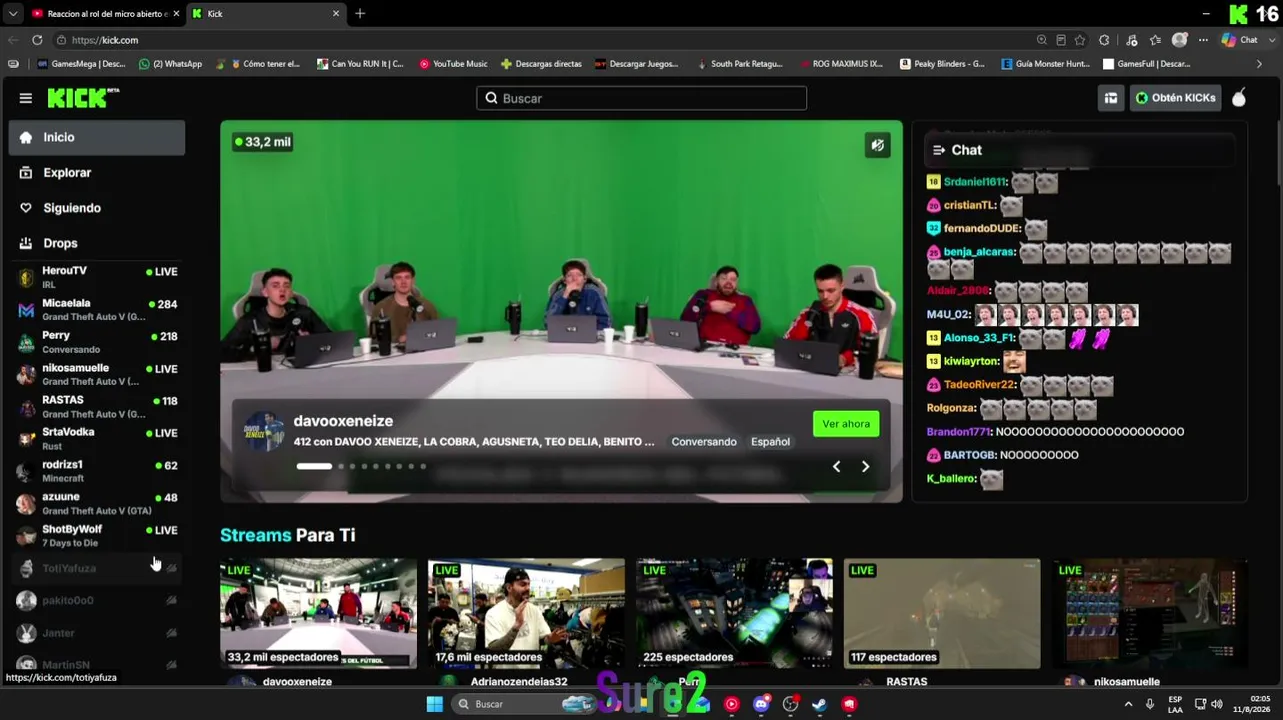The image size is (1283, 720).
Task: Open the stream thumbnail with 17,6 mil espectadores
Action: pos(526,613)
